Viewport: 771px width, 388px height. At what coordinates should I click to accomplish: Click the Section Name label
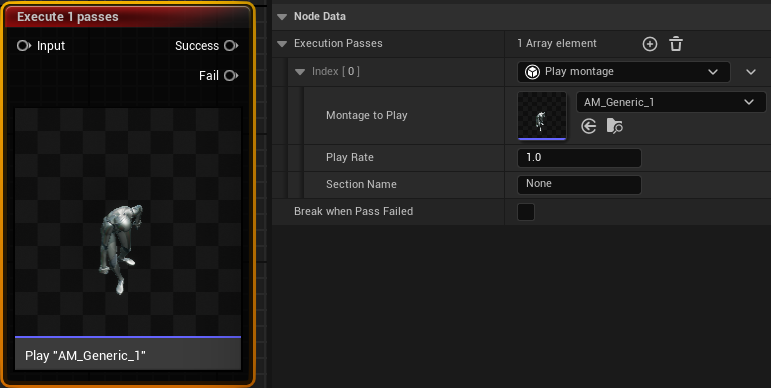pos(361,184)
